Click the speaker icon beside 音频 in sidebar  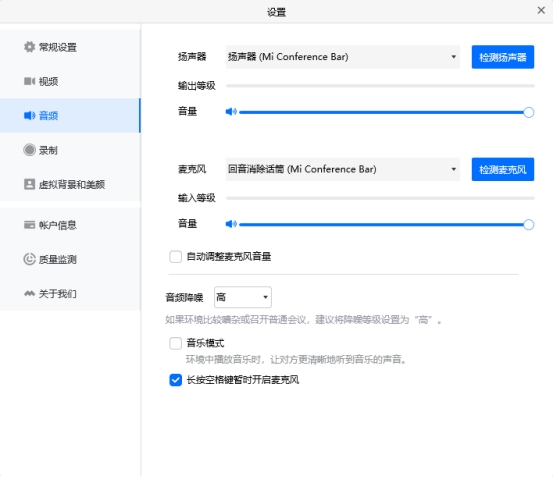(29, 116)
